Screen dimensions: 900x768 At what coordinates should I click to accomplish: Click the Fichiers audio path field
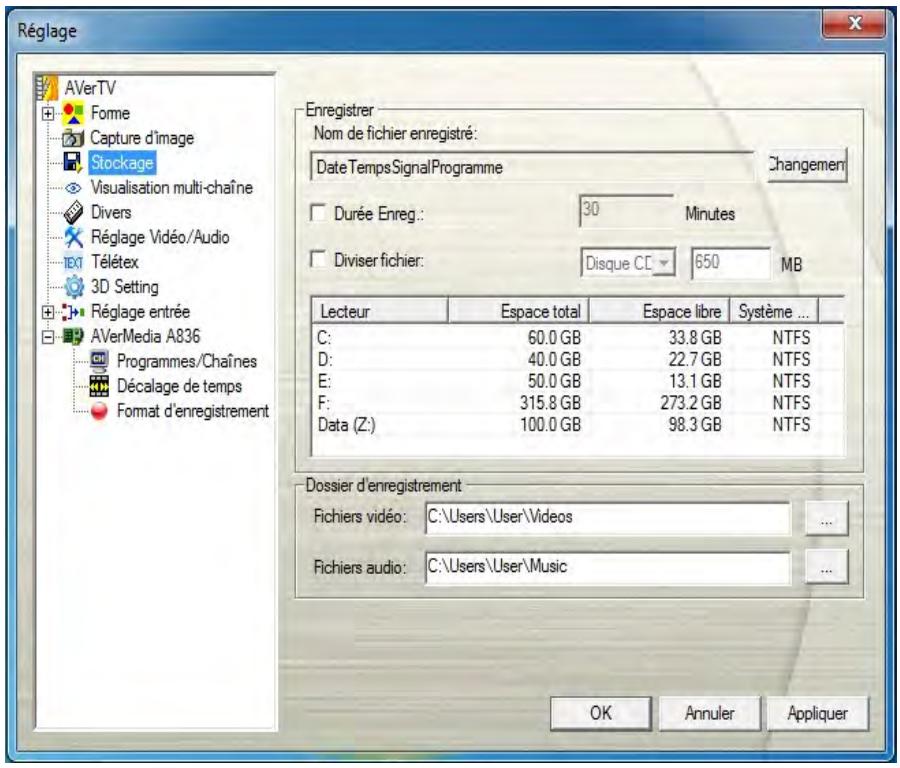(608, 568)
